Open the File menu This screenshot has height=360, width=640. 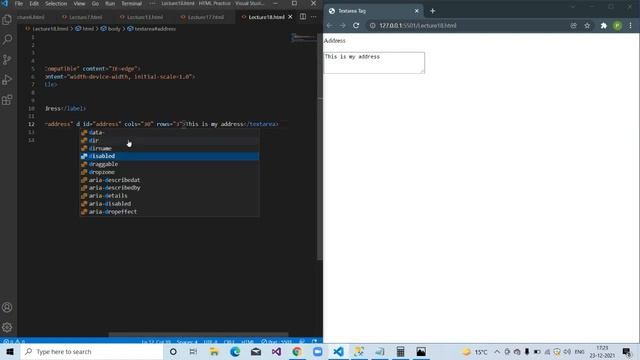click(19, 3)
